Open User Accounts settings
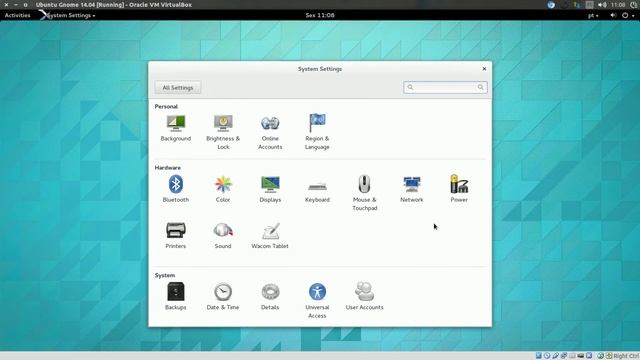The image size is (640, 360). point(364,297)
